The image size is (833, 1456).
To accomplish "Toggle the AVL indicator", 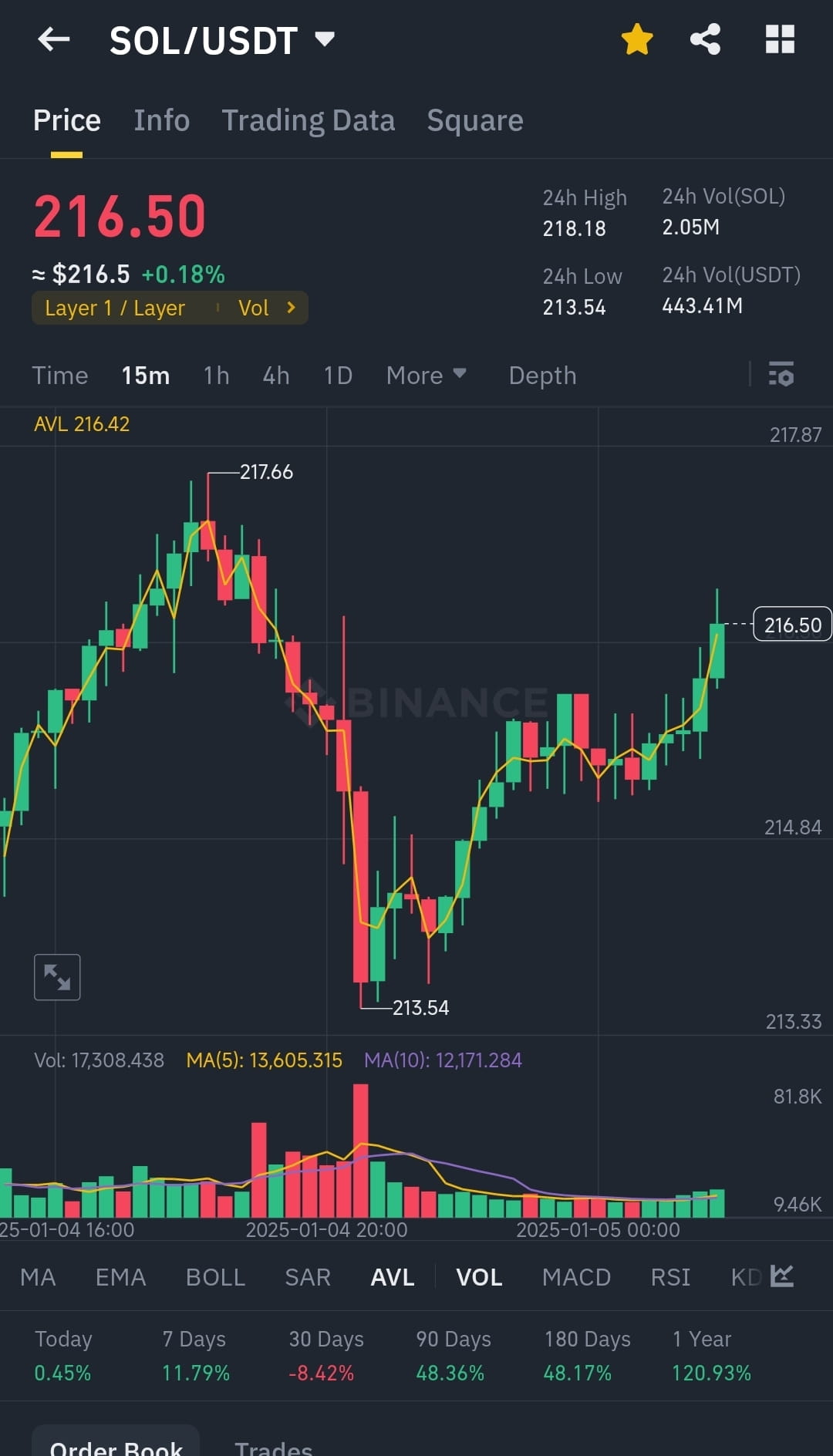I will click(392, 1277).
